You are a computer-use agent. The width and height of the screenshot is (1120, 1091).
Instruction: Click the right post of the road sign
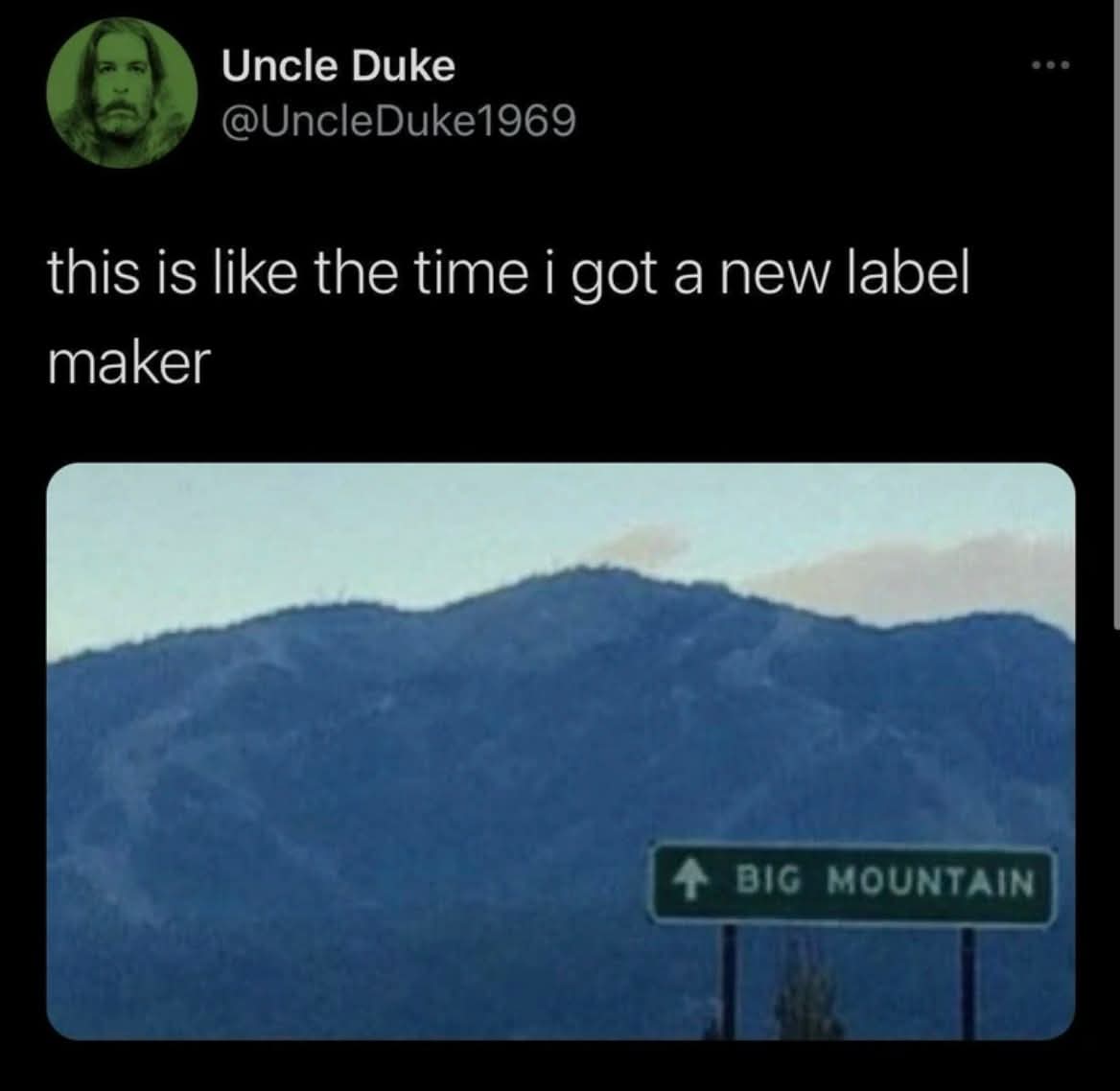(x=968, y=982)
